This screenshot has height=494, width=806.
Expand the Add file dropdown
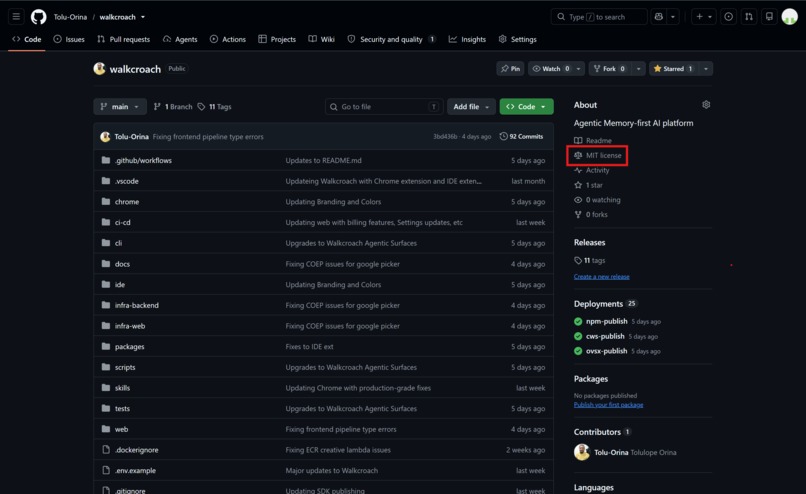tap(471, 106)
